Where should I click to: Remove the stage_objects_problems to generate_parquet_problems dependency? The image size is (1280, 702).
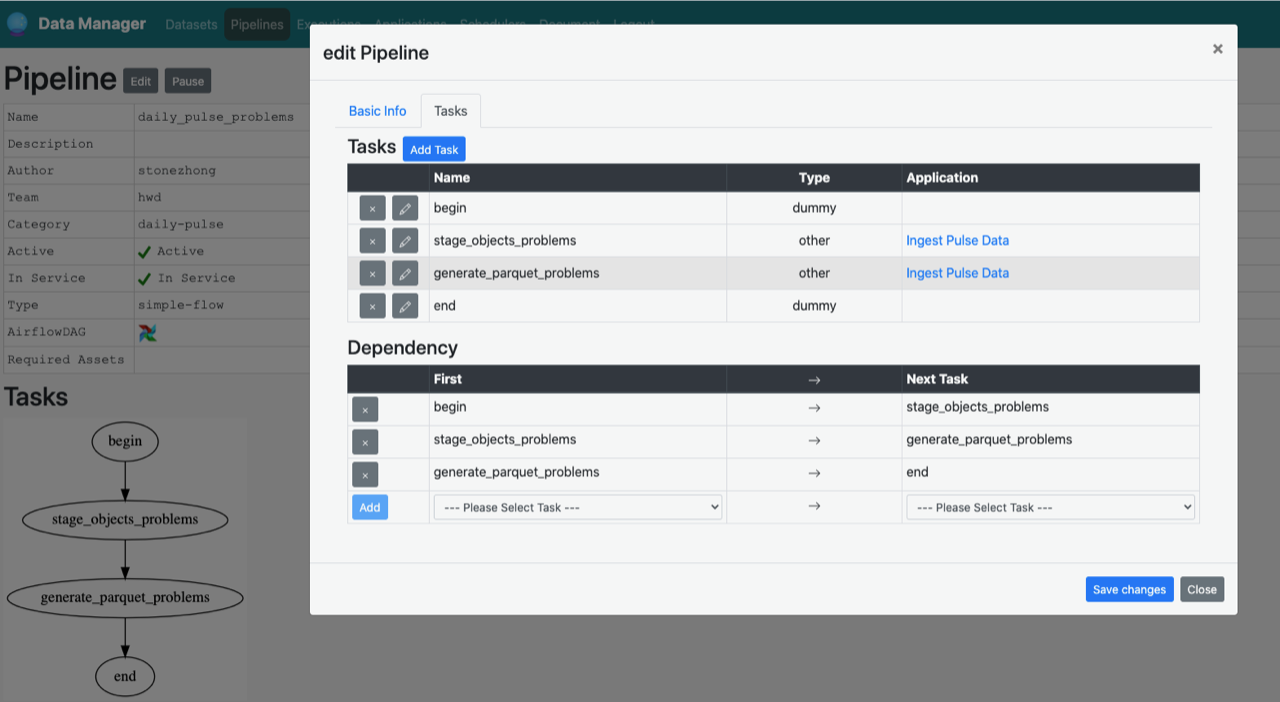pyautogui.click(x=365, y=441)
